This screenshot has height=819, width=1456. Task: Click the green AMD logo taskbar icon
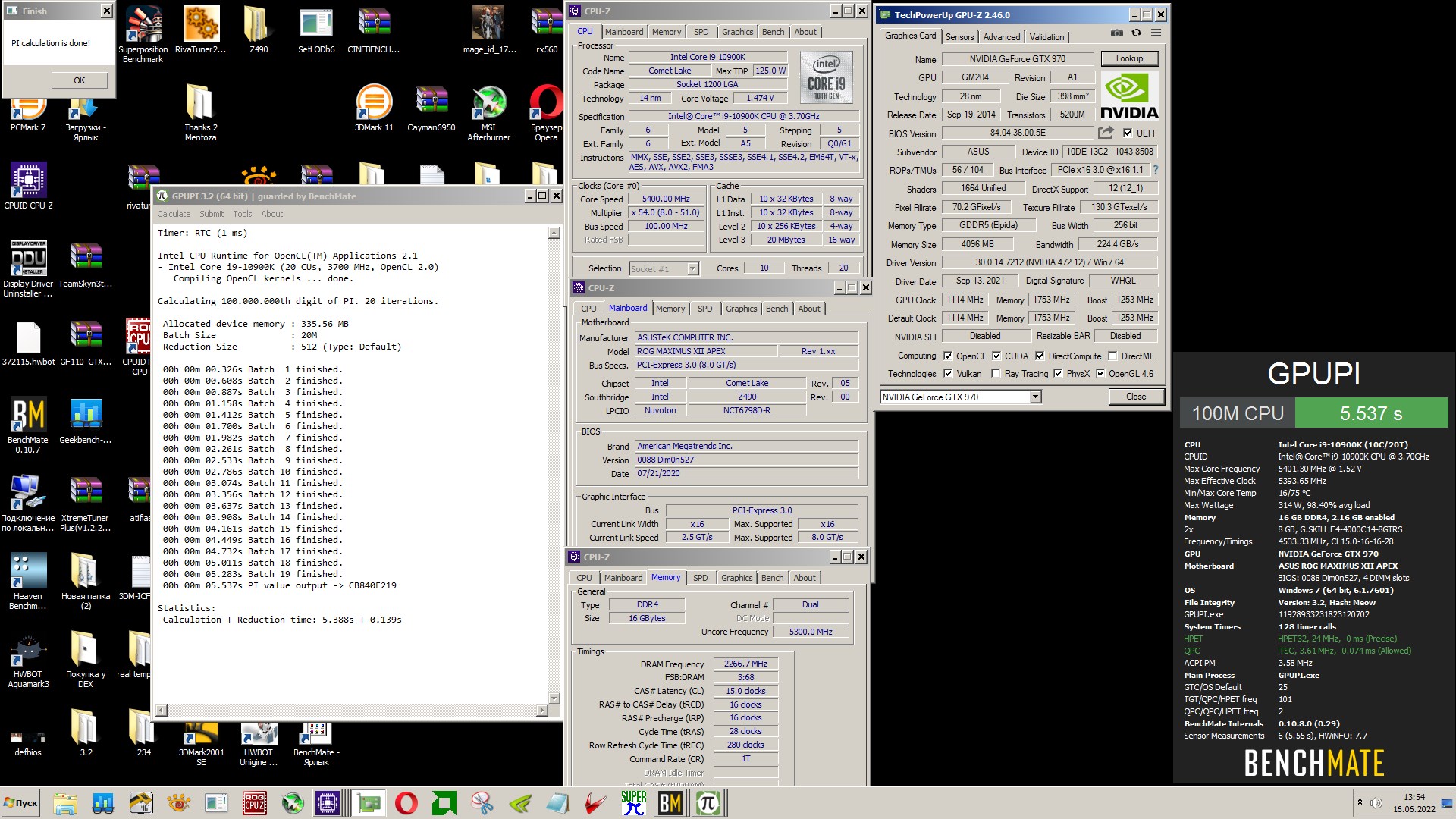coord(444,803)
